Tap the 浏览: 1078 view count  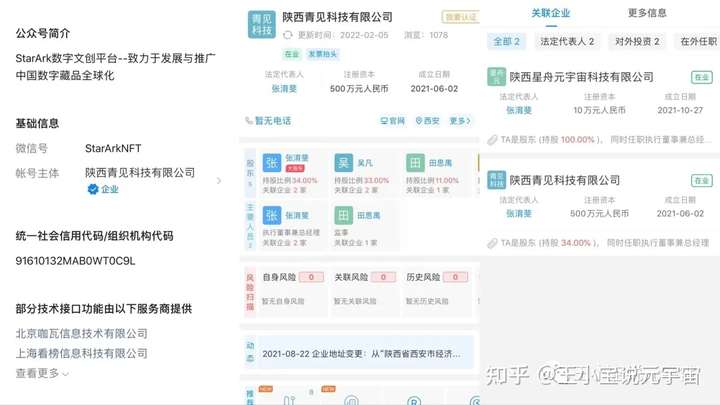426,35
